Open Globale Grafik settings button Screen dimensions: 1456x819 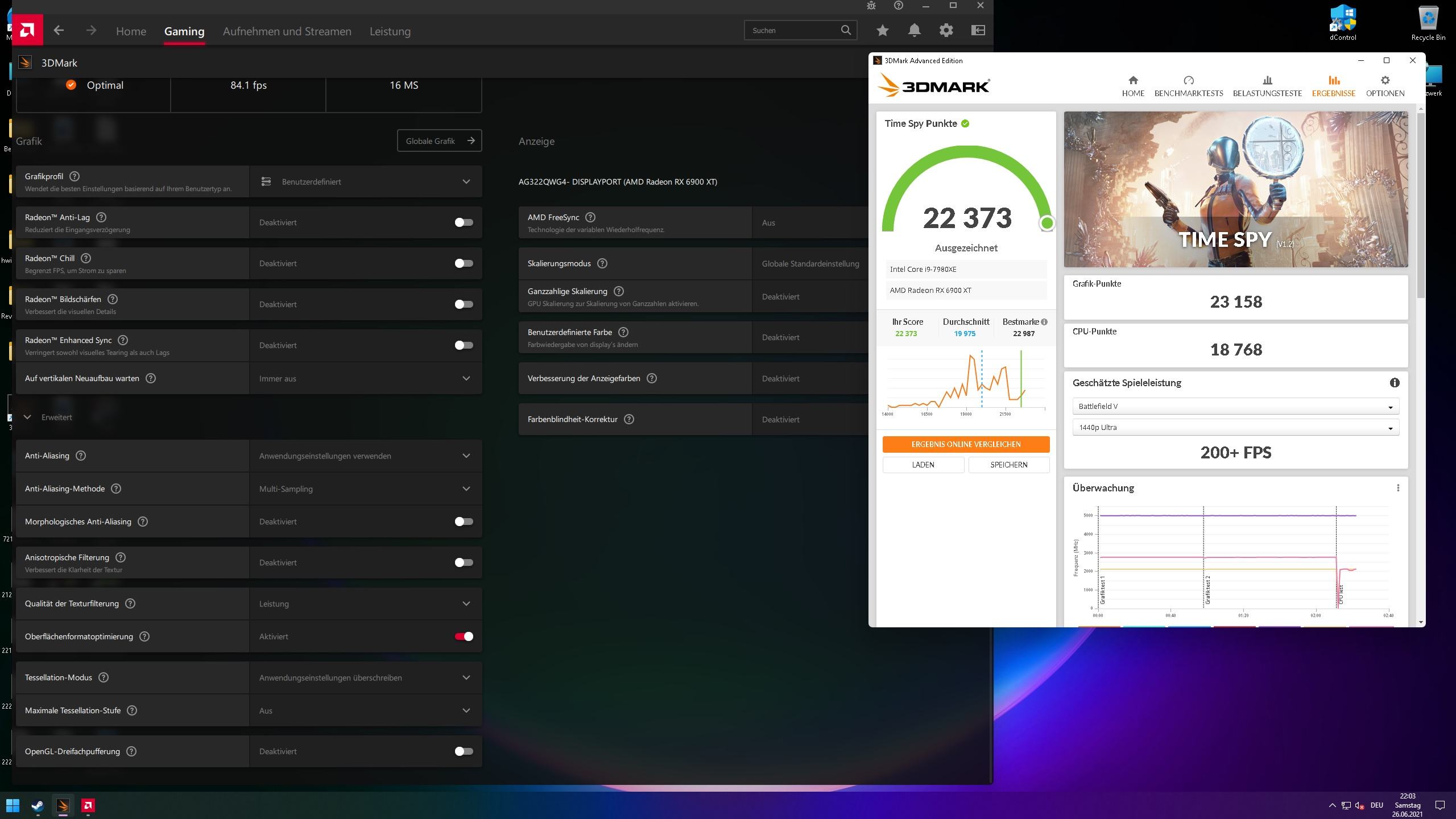[x=439, y=140]
